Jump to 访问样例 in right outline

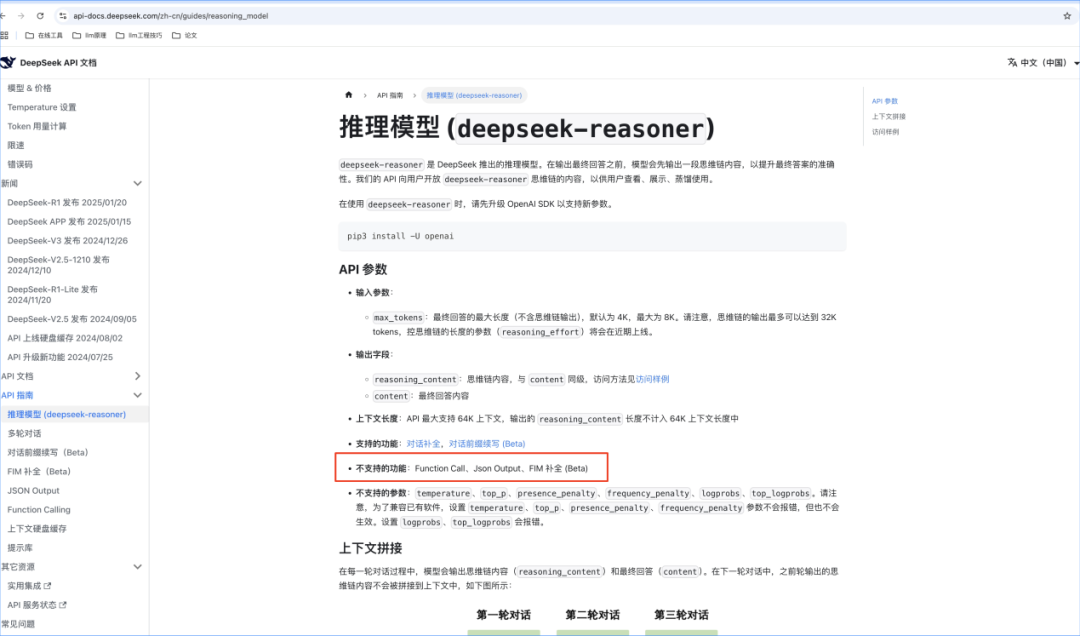[886, 132]
